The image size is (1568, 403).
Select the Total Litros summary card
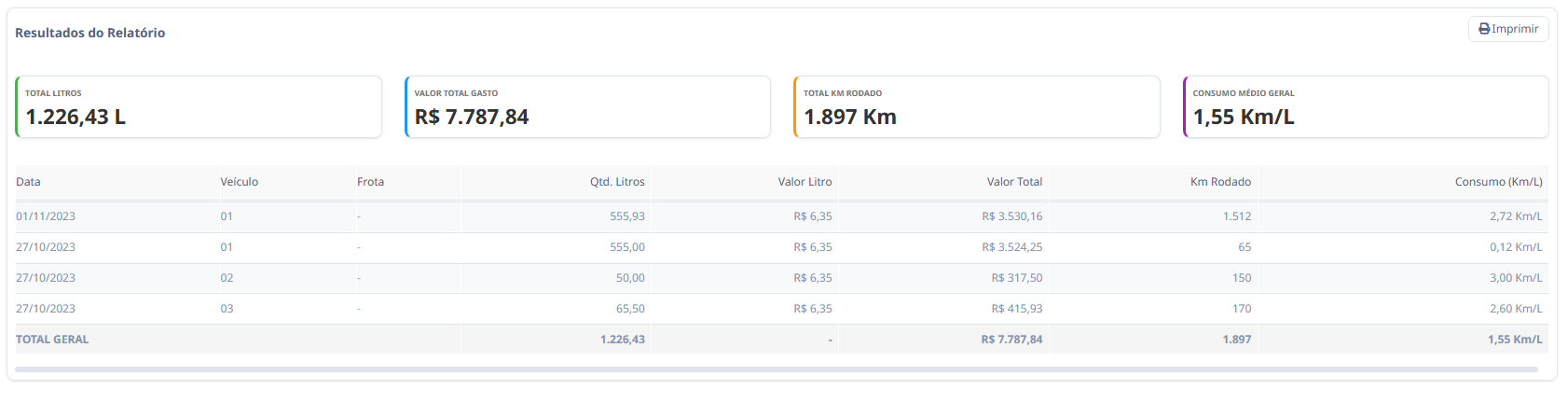pyautogui.click(x=199, y=106)
